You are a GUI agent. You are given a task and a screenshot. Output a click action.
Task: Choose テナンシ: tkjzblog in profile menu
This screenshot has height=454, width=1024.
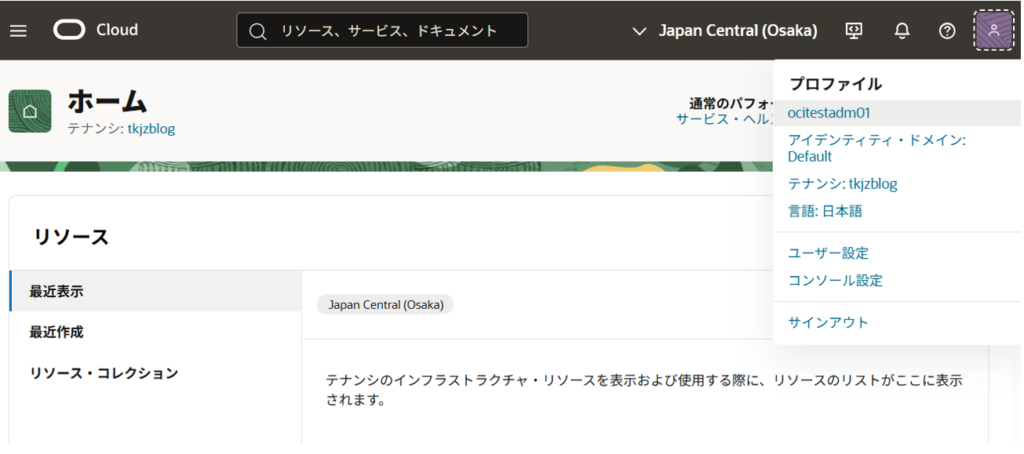(x=842, y=184)
